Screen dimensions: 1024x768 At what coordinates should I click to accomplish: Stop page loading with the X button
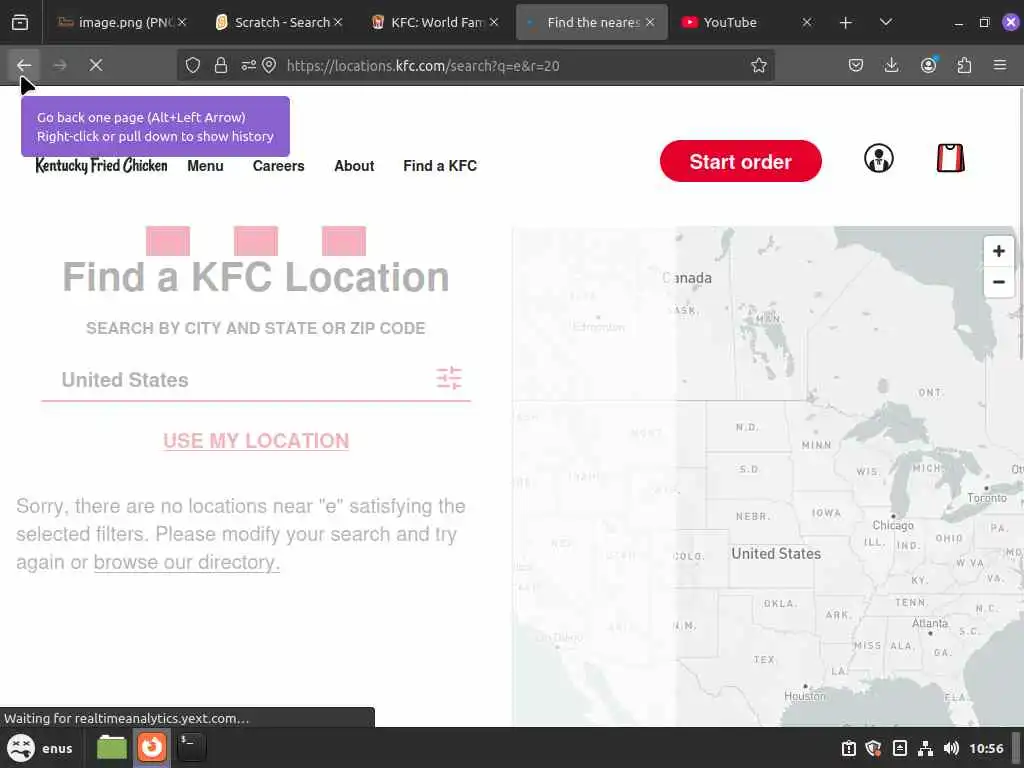click(95, 65)
